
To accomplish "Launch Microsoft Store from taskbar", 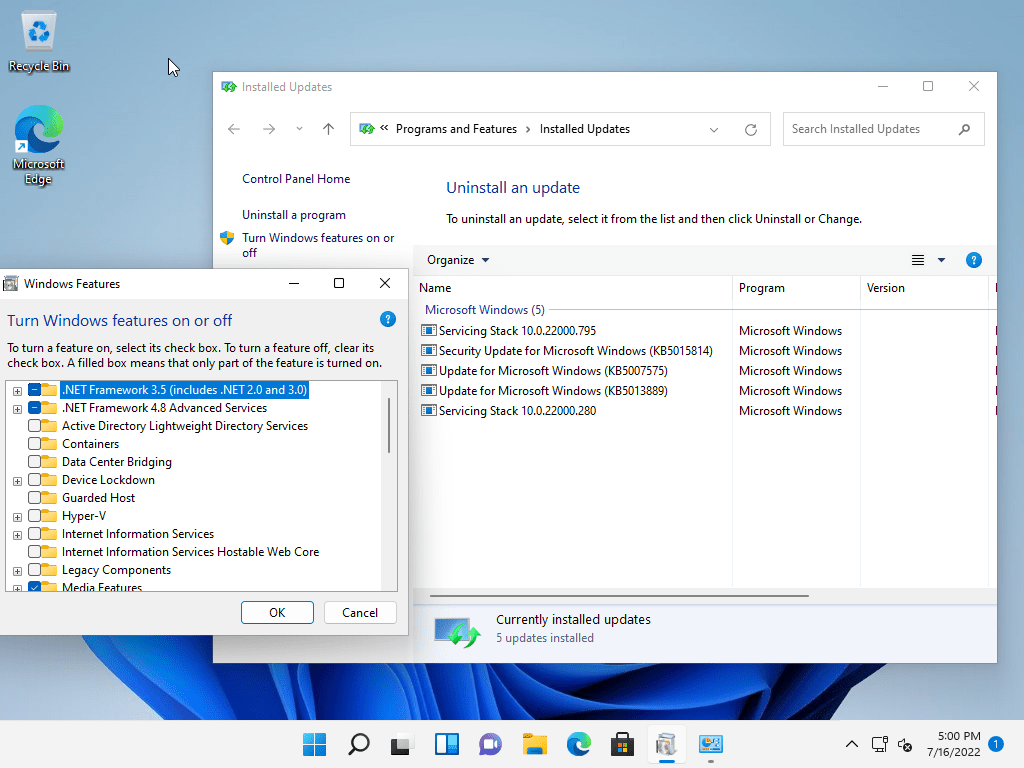I will pyautogui.click(x=622, y=744).
